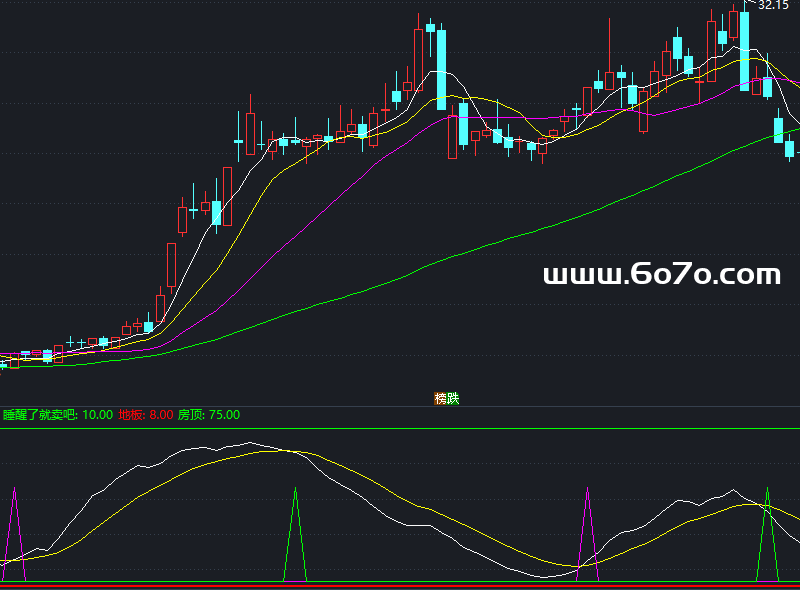Click the 榜跌 marker label
This screenshot has width=800, height=590.
pos(446,398)
